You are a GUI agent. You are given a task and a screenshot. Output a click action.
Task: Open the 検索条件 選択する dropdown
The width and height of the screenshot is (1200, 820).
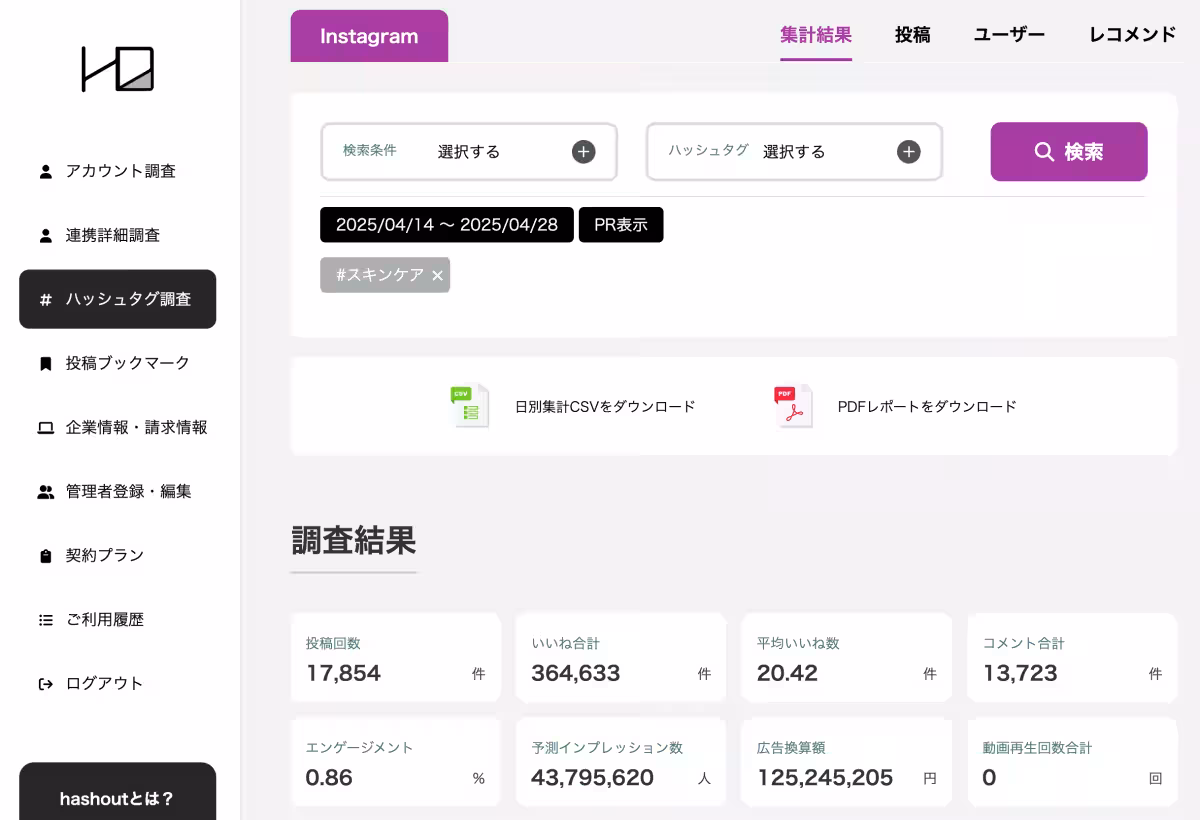coord(470,152)
